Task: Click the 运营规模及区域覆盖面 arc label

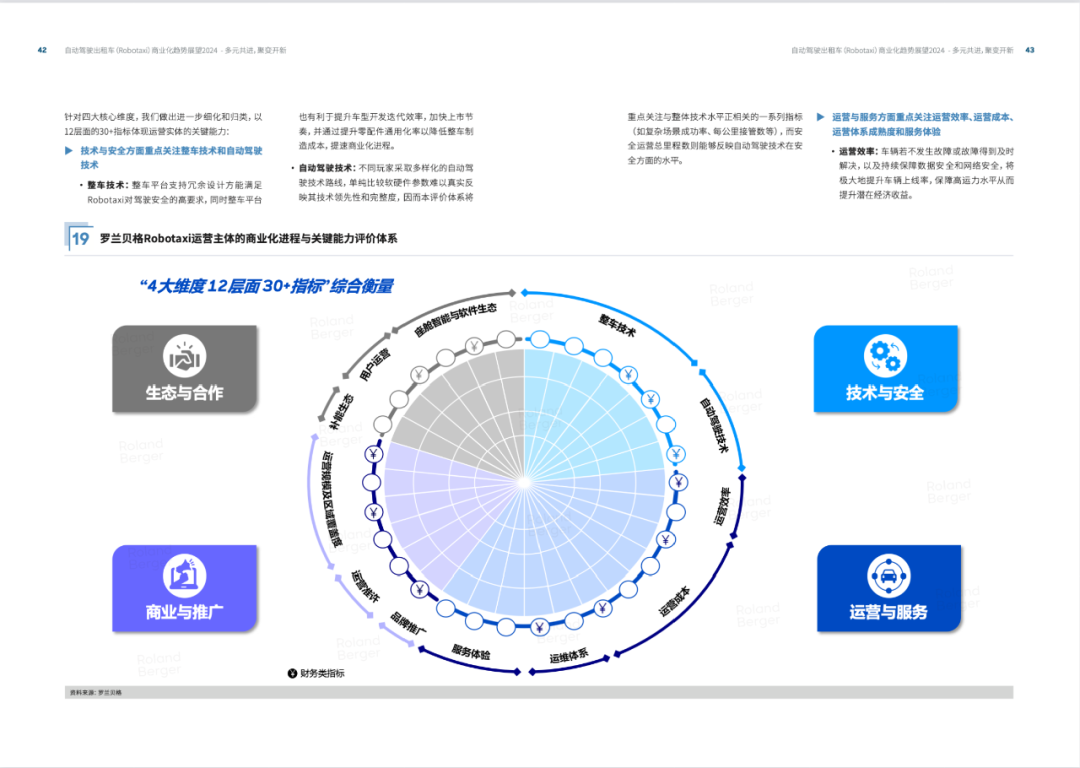Action: pyautogui.click(x=331, y=500)
